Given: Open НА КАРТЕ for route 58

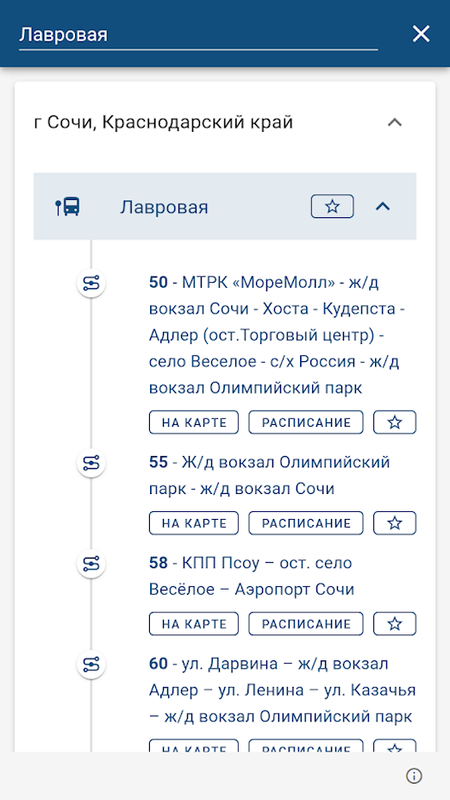Looking at the screenshot, I should tap(194, 623).
